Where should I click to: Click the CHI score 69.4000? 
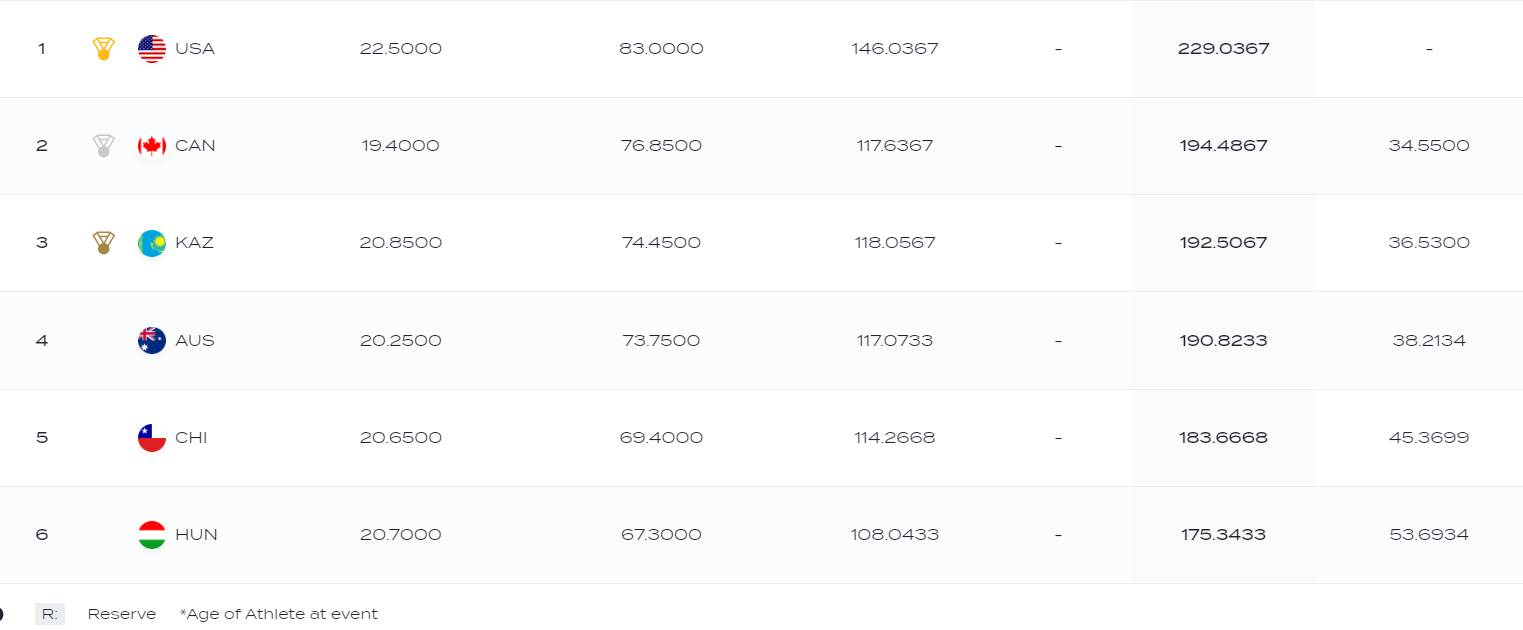[661, 437]
